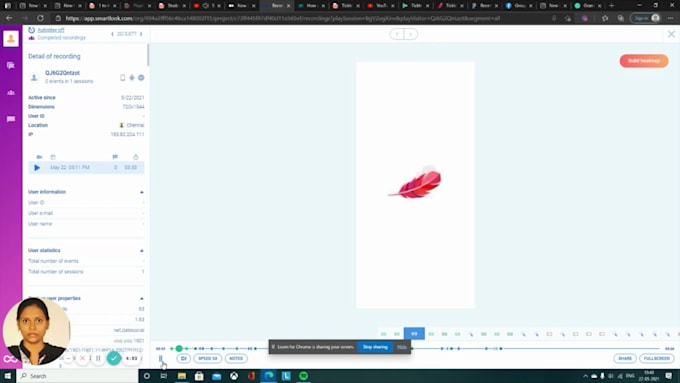Click Sign in button in browser

coord(645,18)
